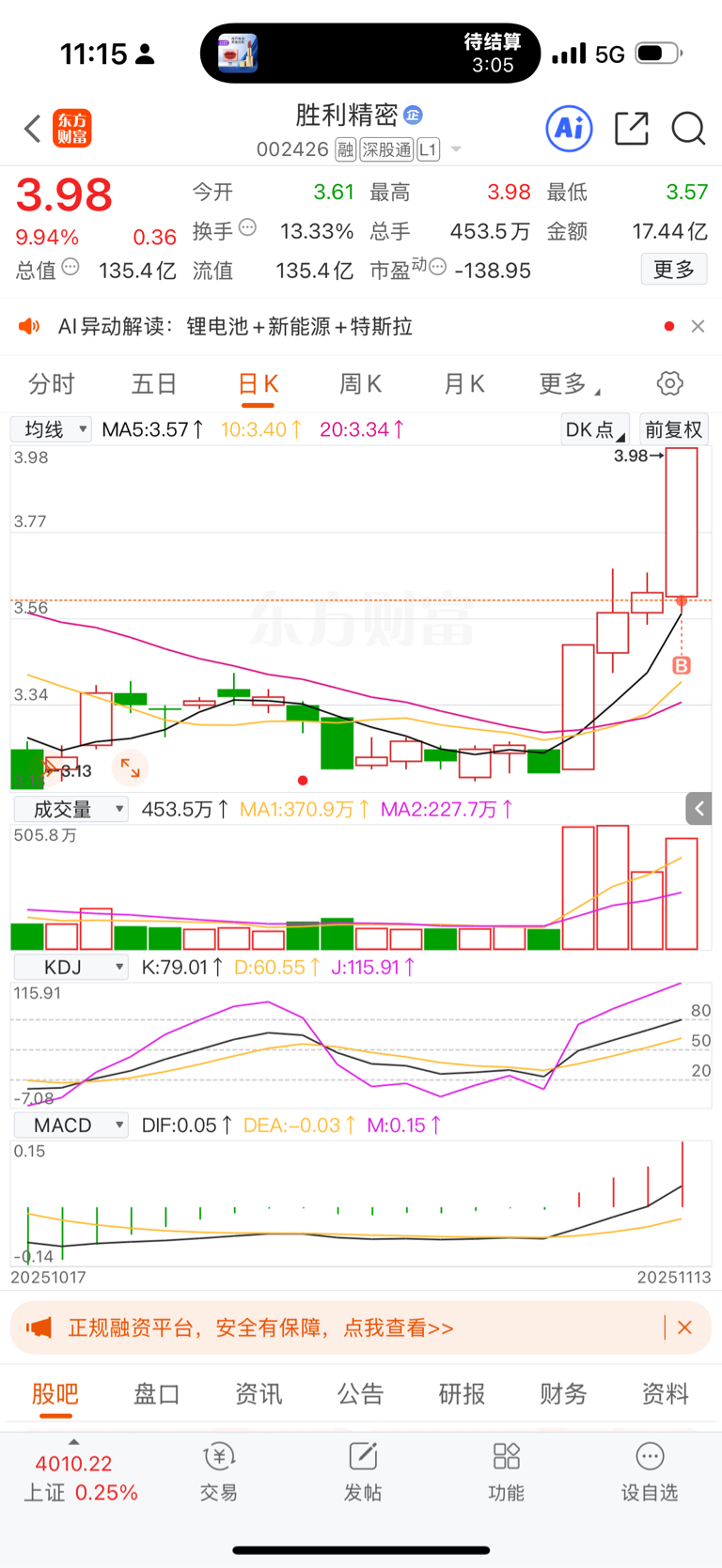Open 正规融资平台 ad link
Viewport: 722px width, 1568px height.
click(260, 1327)
